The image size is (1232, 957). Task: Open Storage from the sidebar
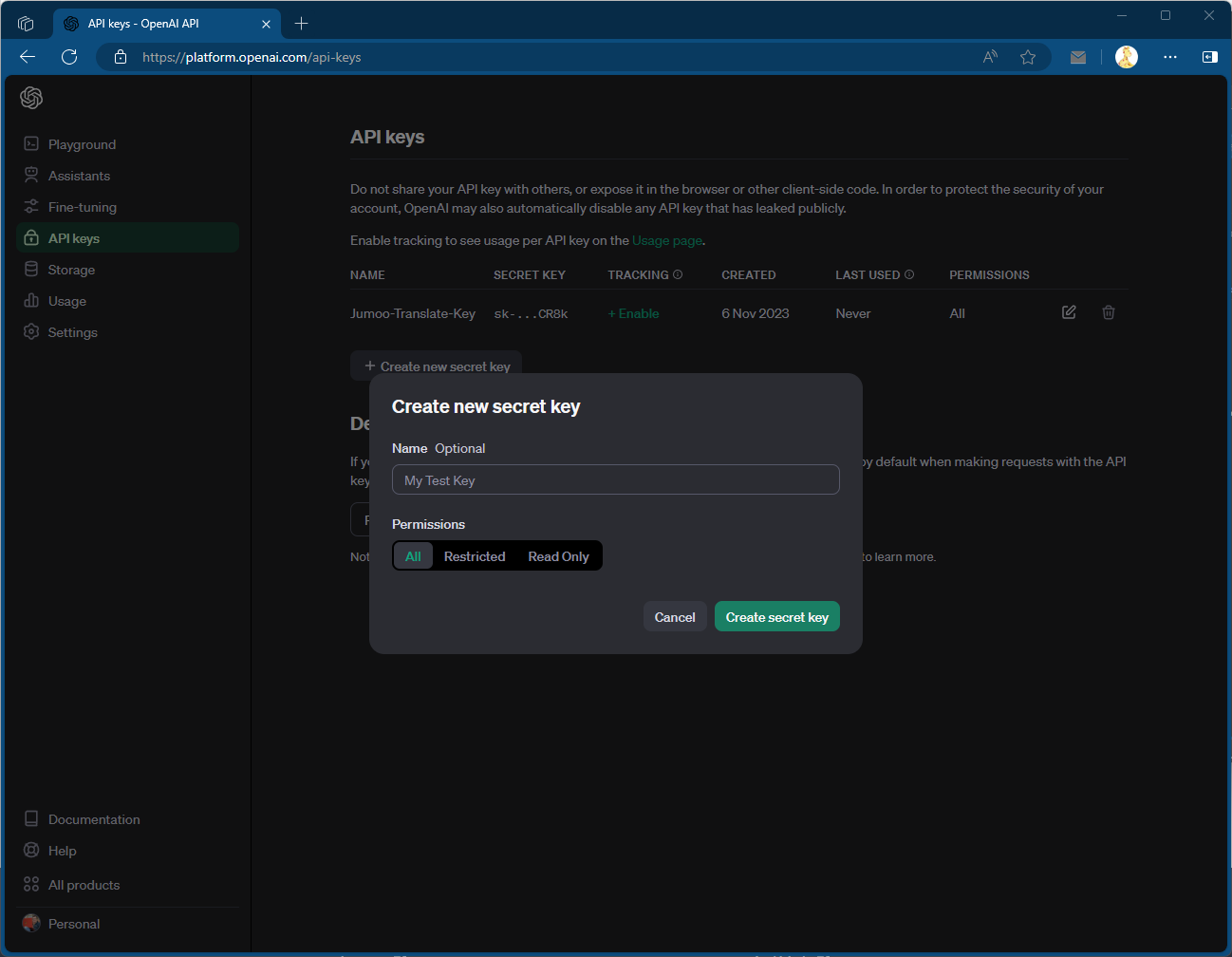pos(127,270)
